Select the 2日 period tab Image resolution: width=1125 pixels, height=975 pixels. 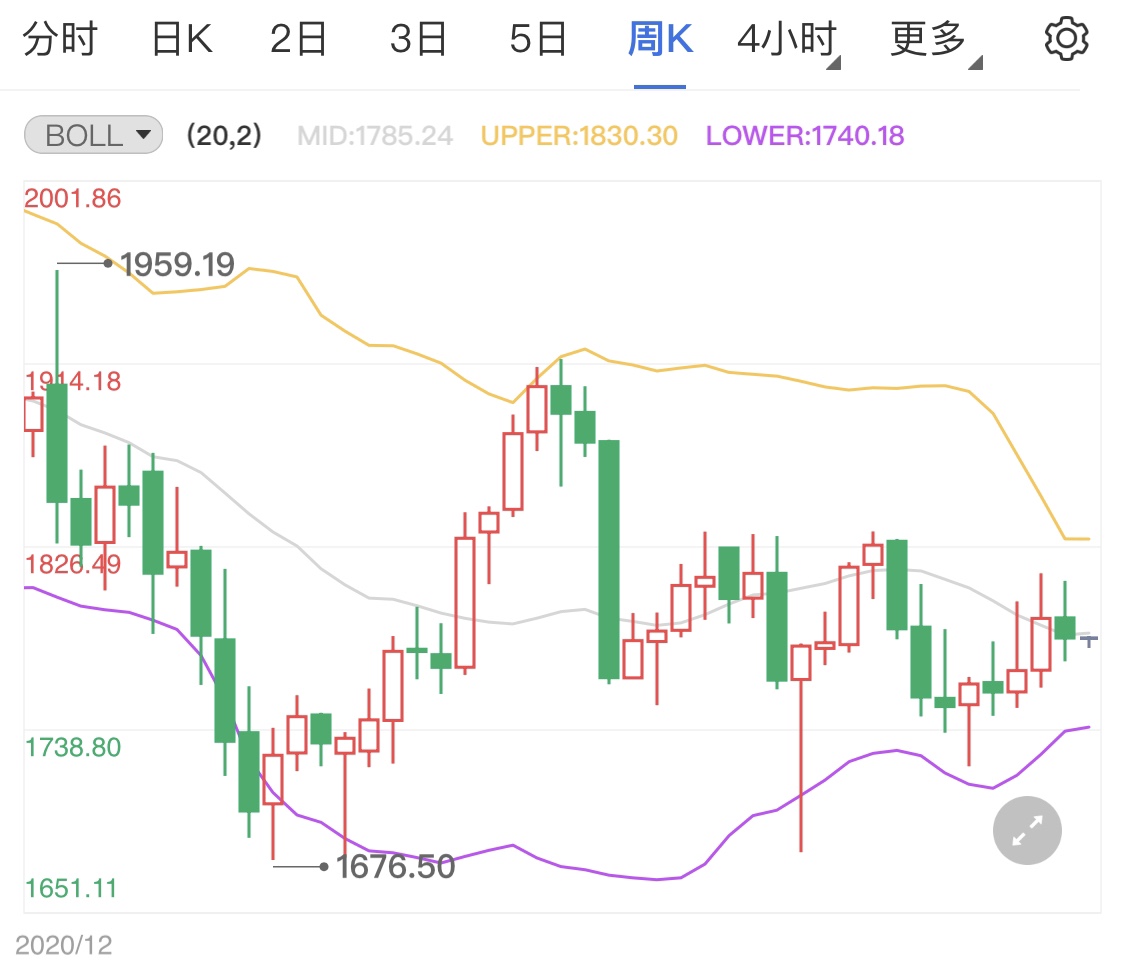pos(298,39)
